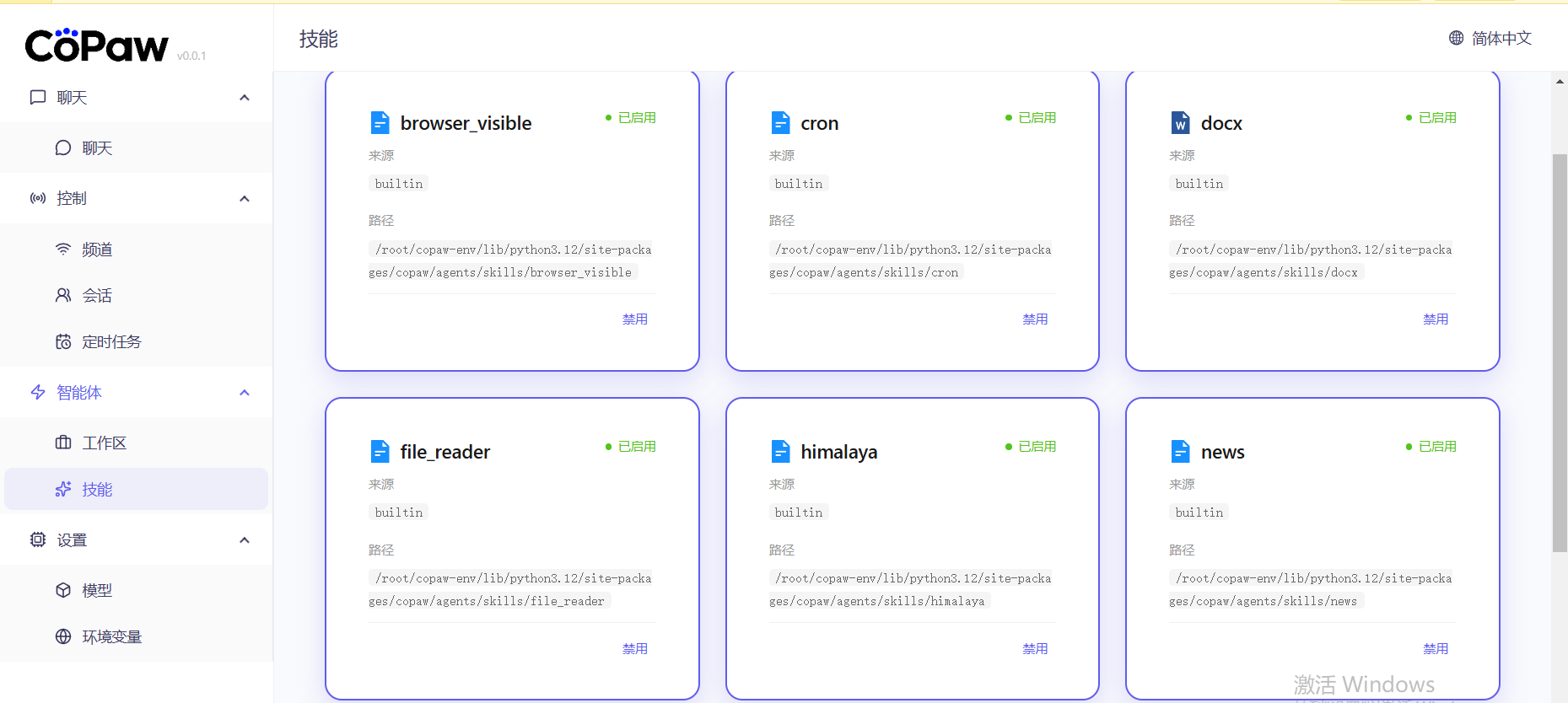Click the chat bubble icon in 聊天 submenu
This screenshot has height=703, width=1568.
(x=63, y=148)
